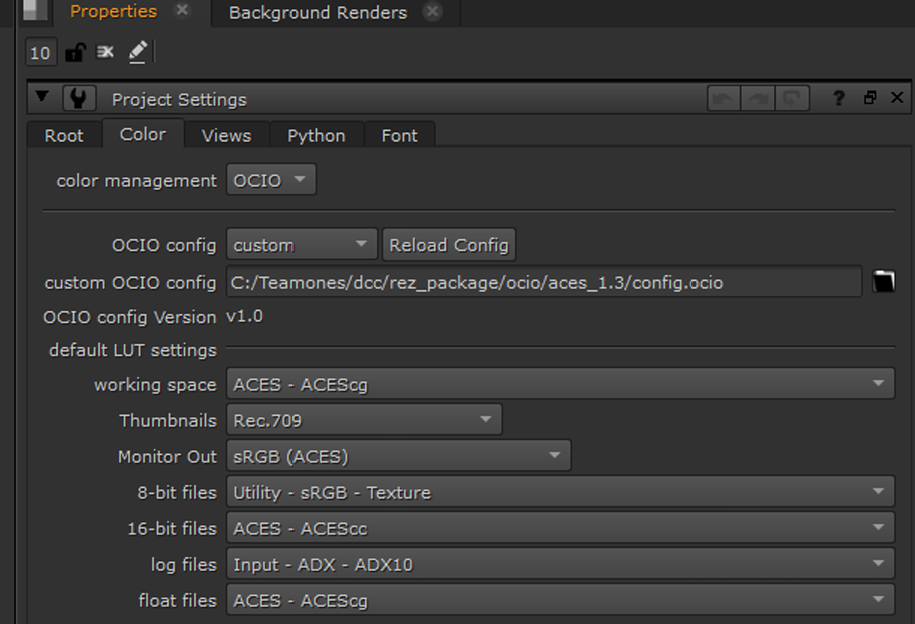Open the Thumbnails Rec.709 dropdown
This screenshot has width=915, height=624.
[364, 420]
